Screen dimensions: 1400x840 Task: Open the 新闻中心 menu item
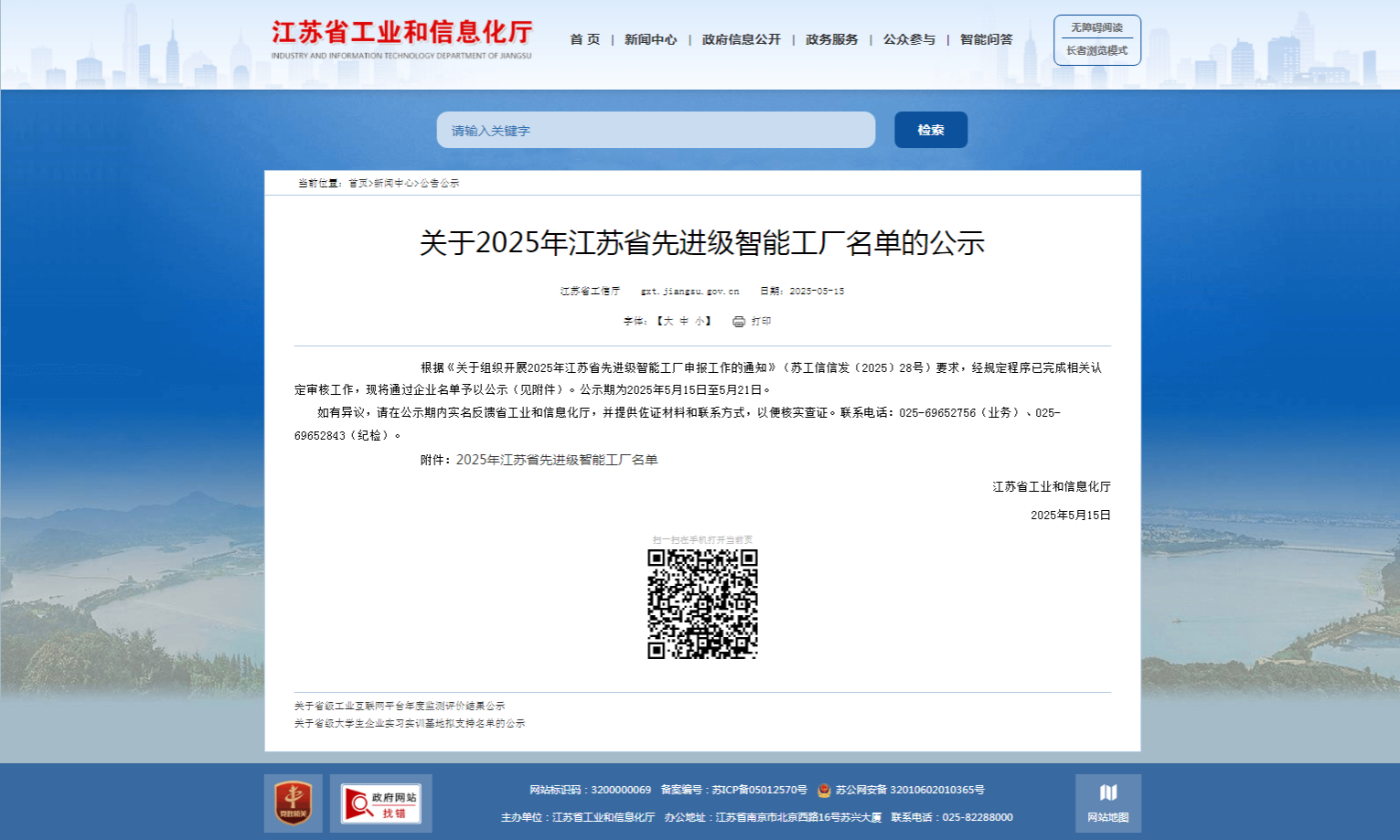point(649,39)
